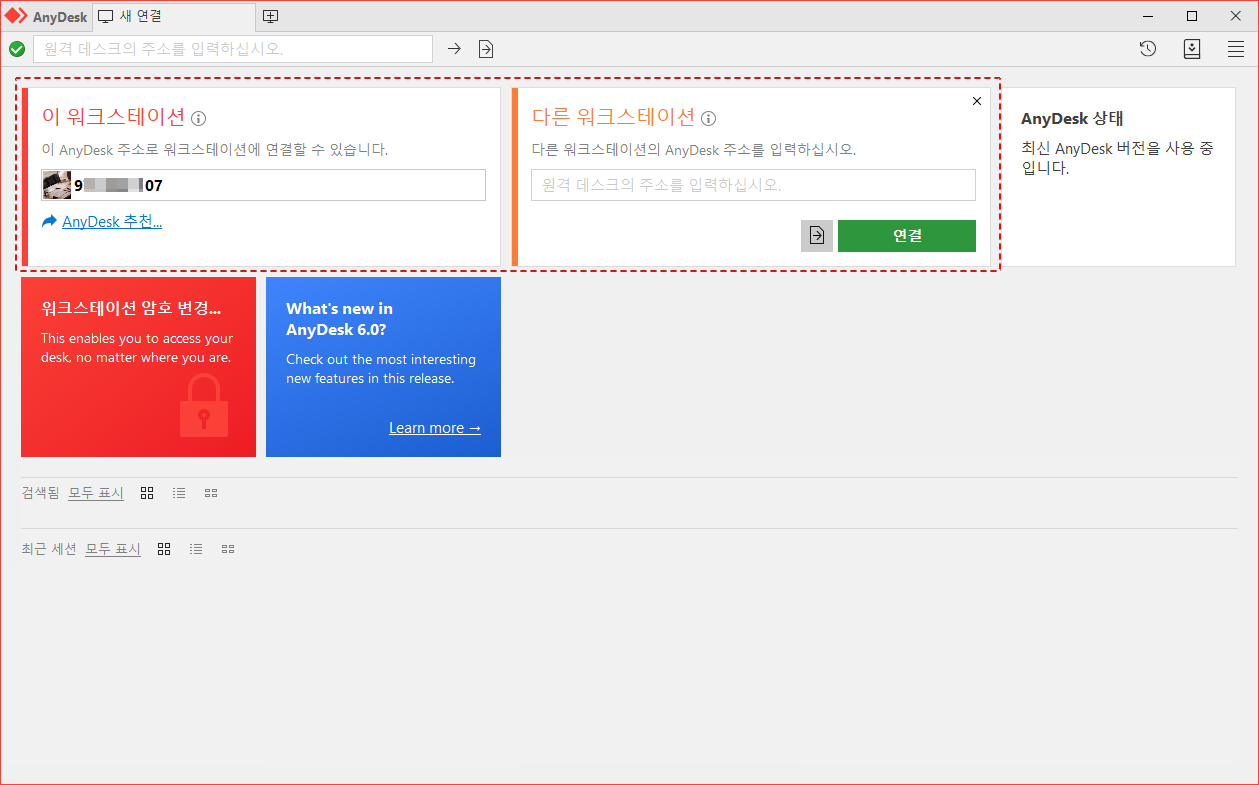The image size is (1259, 785).
Task: Click the red padlock graphic on tile
Action: tap(204, 405)
